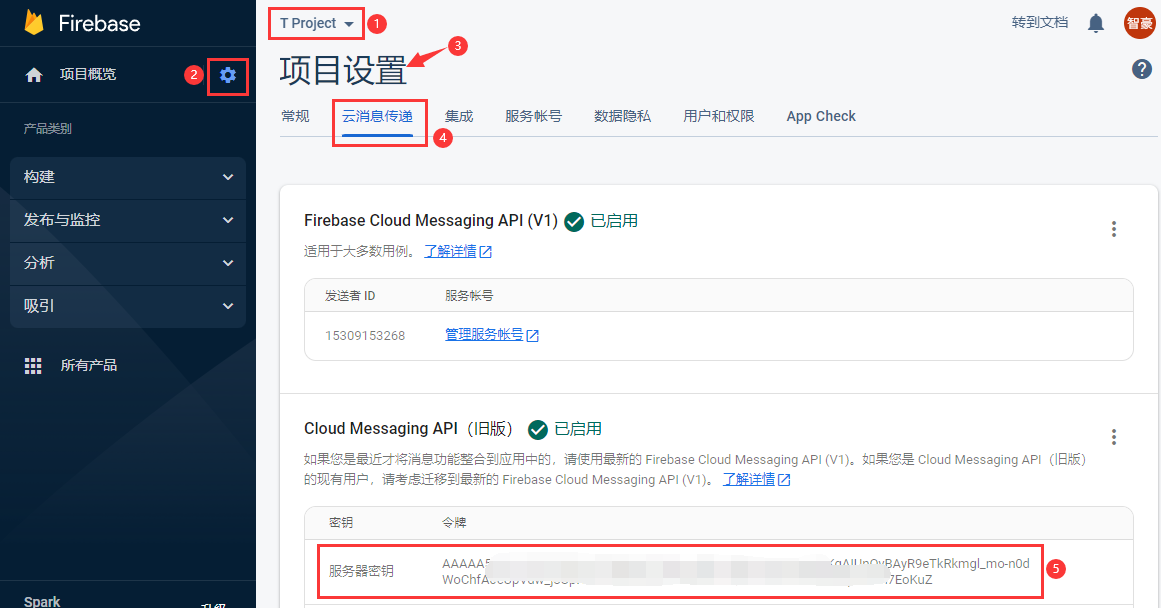This screenshot has width=1161, height=608.
Task: Open the 服务帐号 tab
Action: click(x=533, y=116)
